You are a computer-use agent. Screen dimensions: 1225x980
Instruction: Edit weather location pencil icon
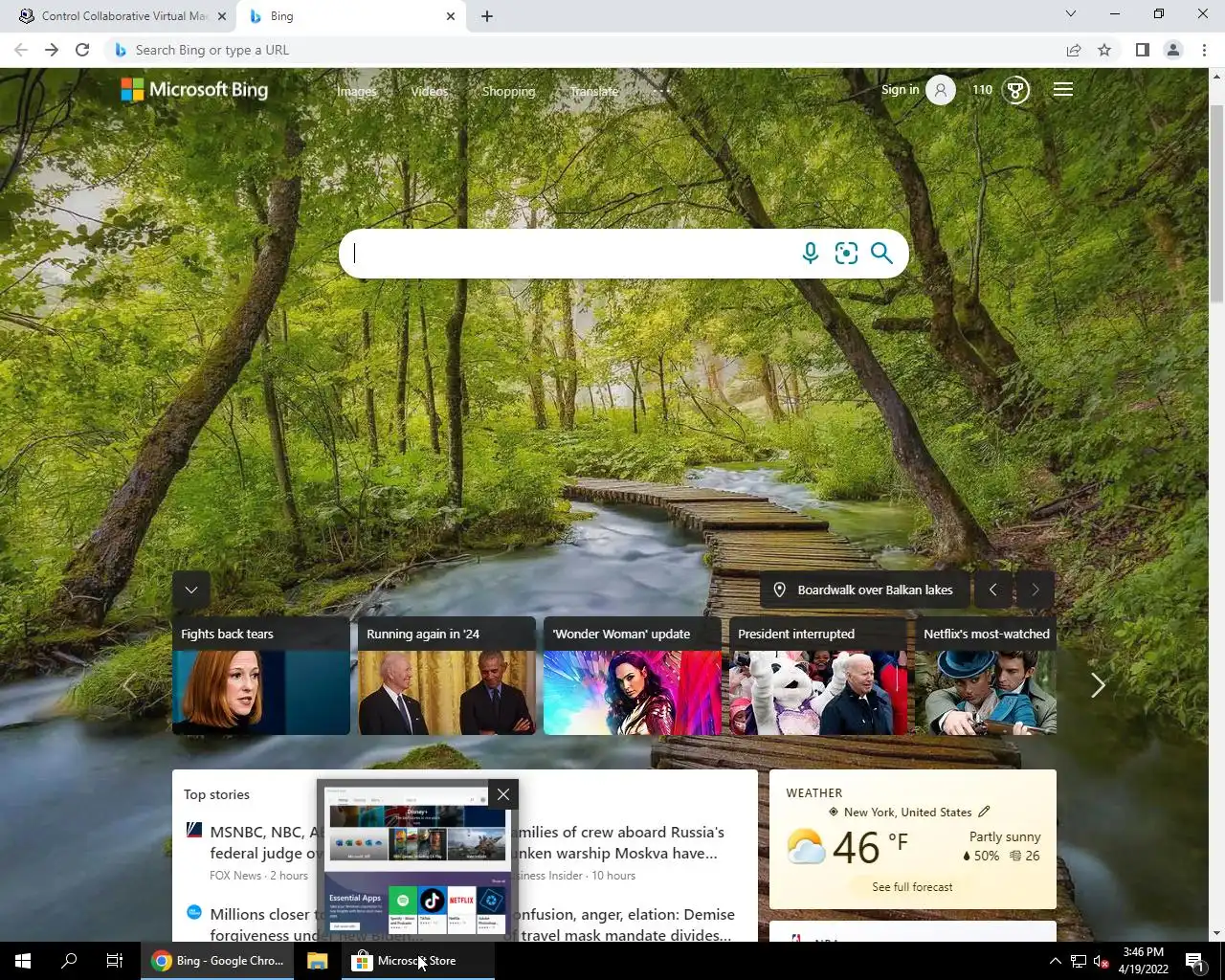click(x=984, y=812)
